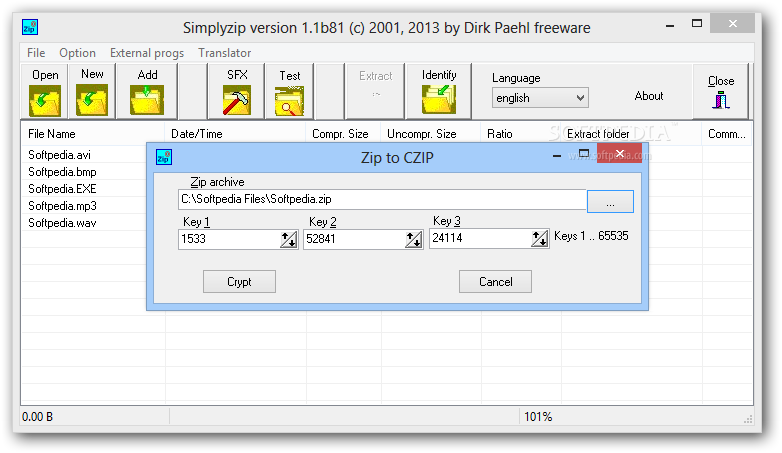This screenshot has height=453, width=782.
Task: Adjust Key 3 with its spin arrows
Action: (x=539, y=238)
